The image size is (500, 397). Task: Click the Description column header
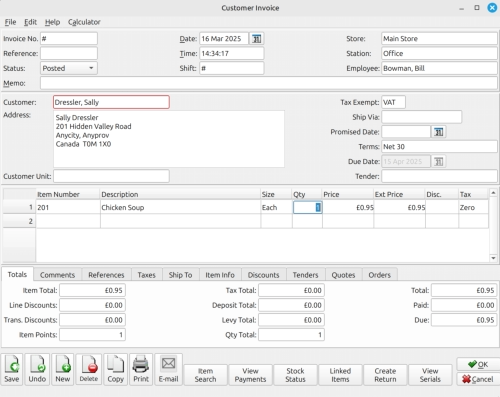coord(180,194)
